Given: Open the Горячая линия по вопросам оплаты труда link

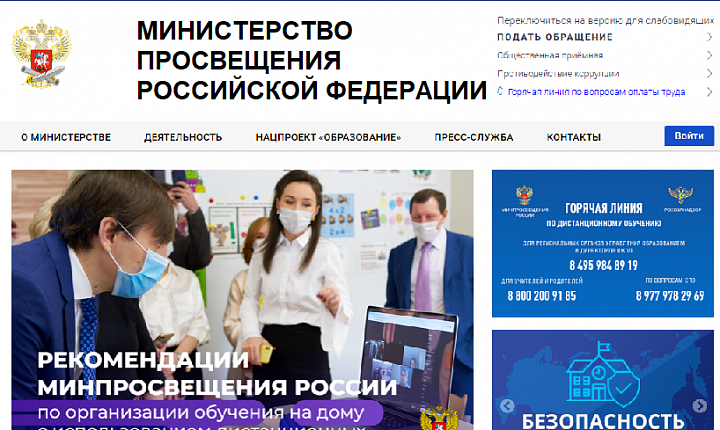Looking at the screenshot, I should tap(596, 92).
